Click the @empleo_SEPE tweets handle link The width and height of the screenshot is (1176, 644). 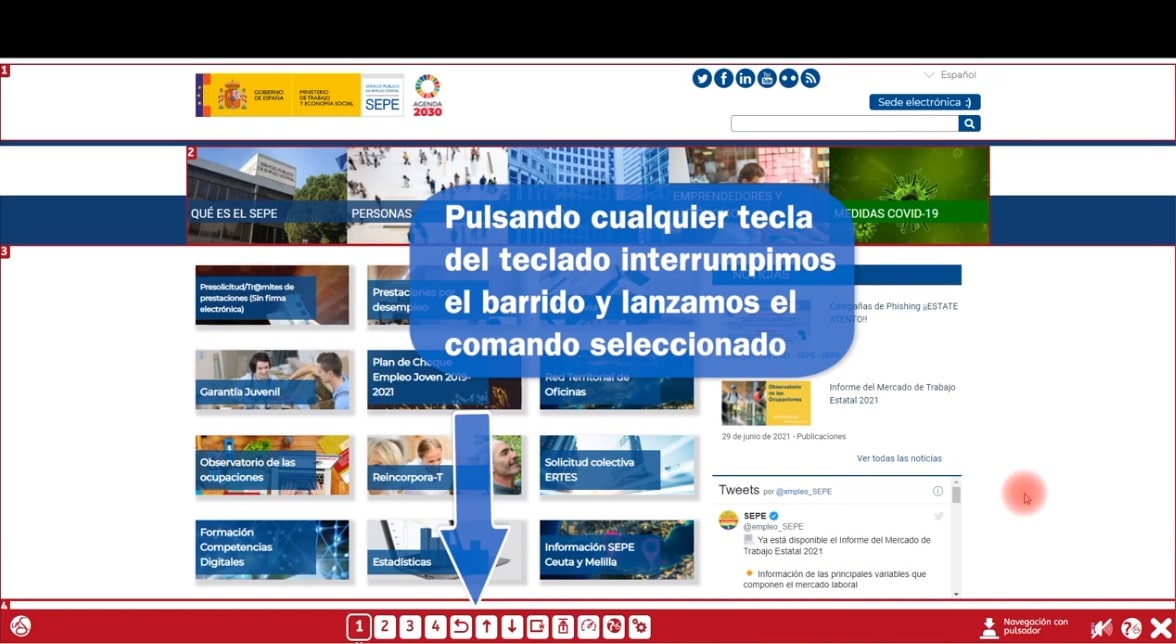pos(803,492)
